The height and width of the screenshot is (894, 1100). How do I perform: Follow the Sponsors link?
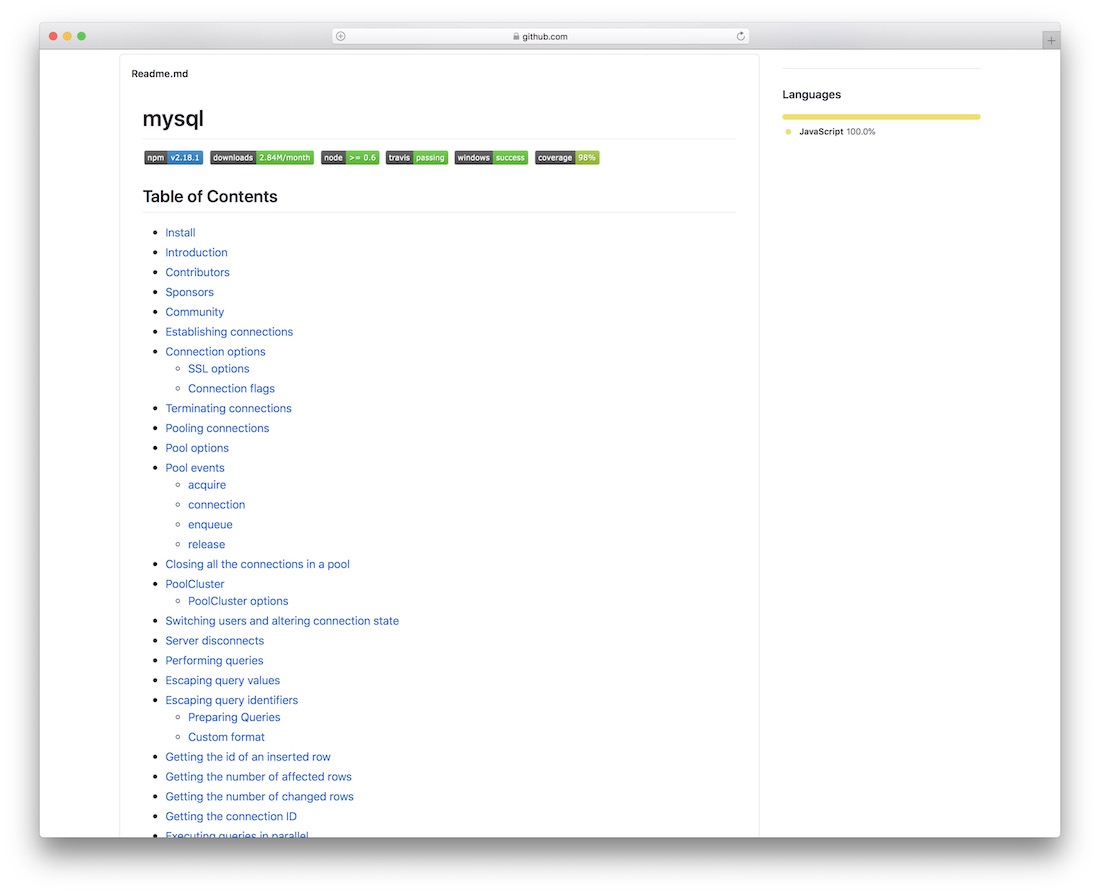coord(189,292)
